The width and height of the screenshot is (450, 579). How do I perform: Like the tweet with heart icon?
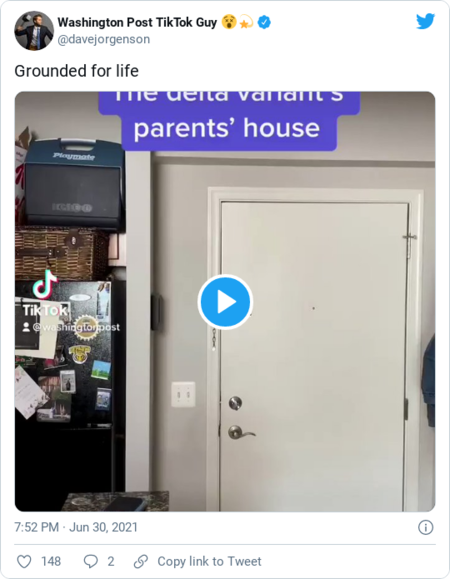click(24, 561)
